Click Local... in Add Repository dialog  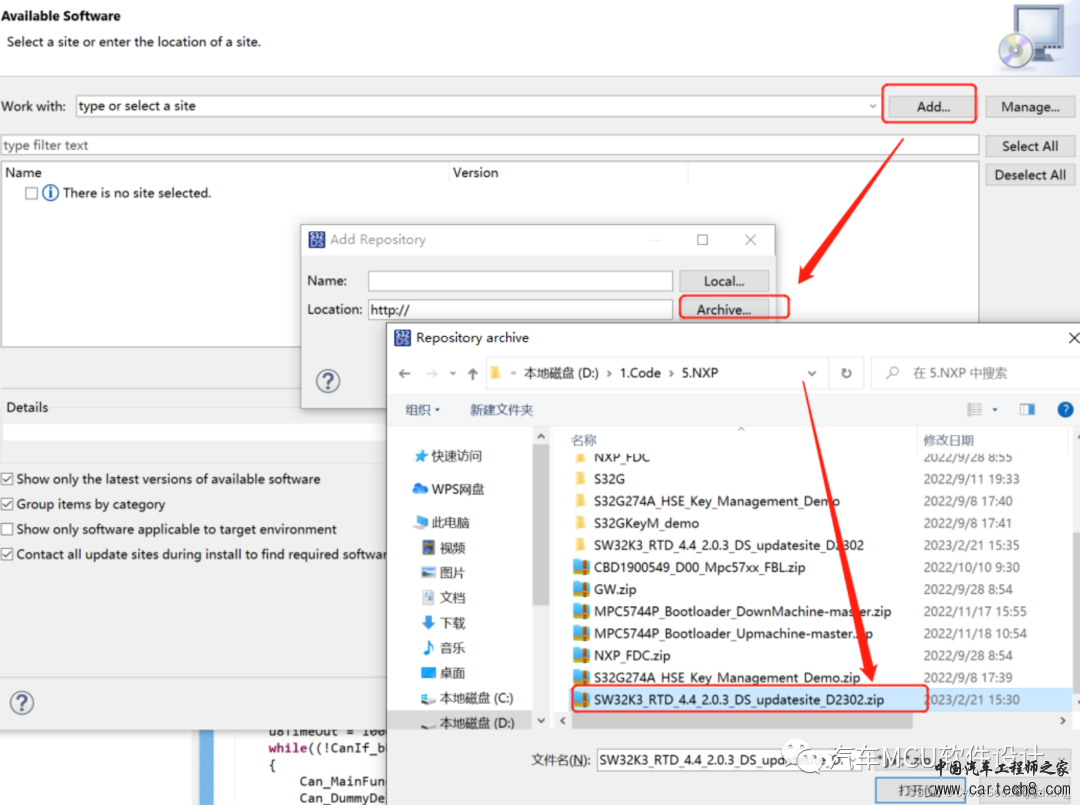point(724,281)
